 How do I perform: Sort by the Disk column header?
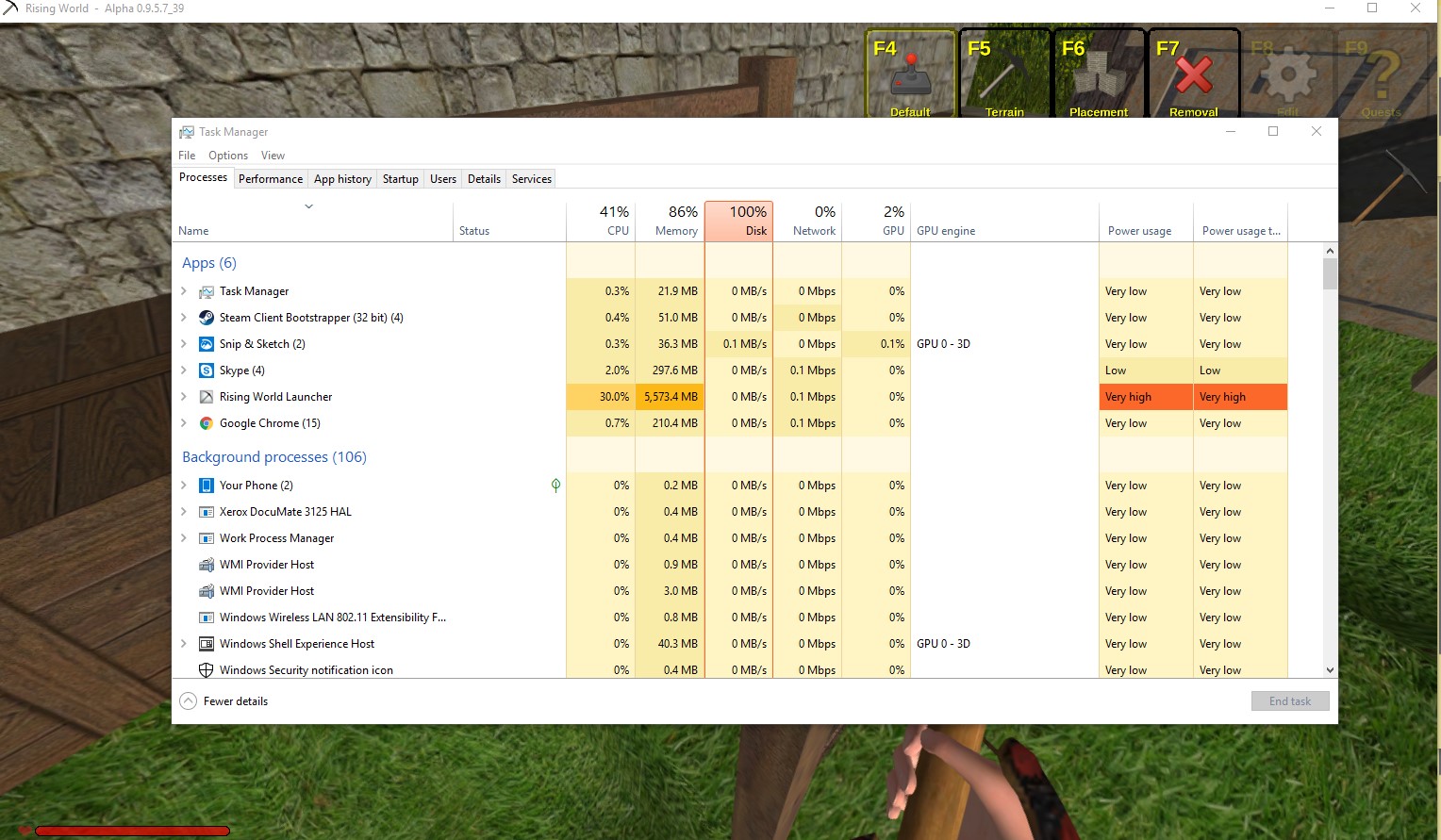pos(738,222)
